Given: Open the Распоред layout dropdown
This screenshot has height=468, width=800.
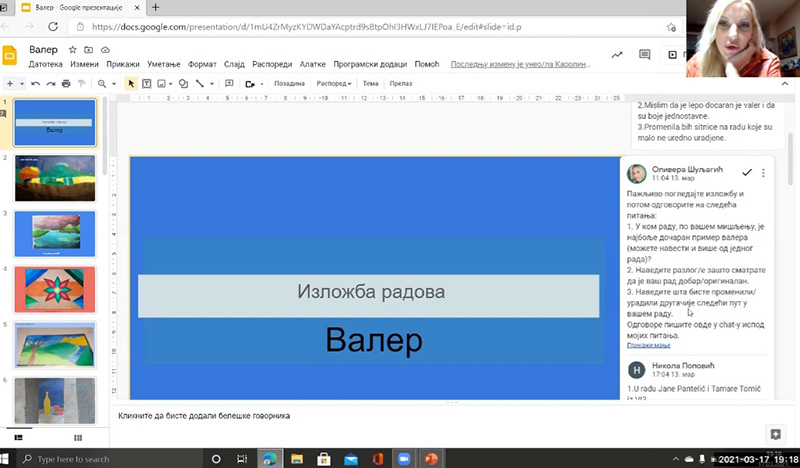Looking at the screenshot, I should (334, 83).
